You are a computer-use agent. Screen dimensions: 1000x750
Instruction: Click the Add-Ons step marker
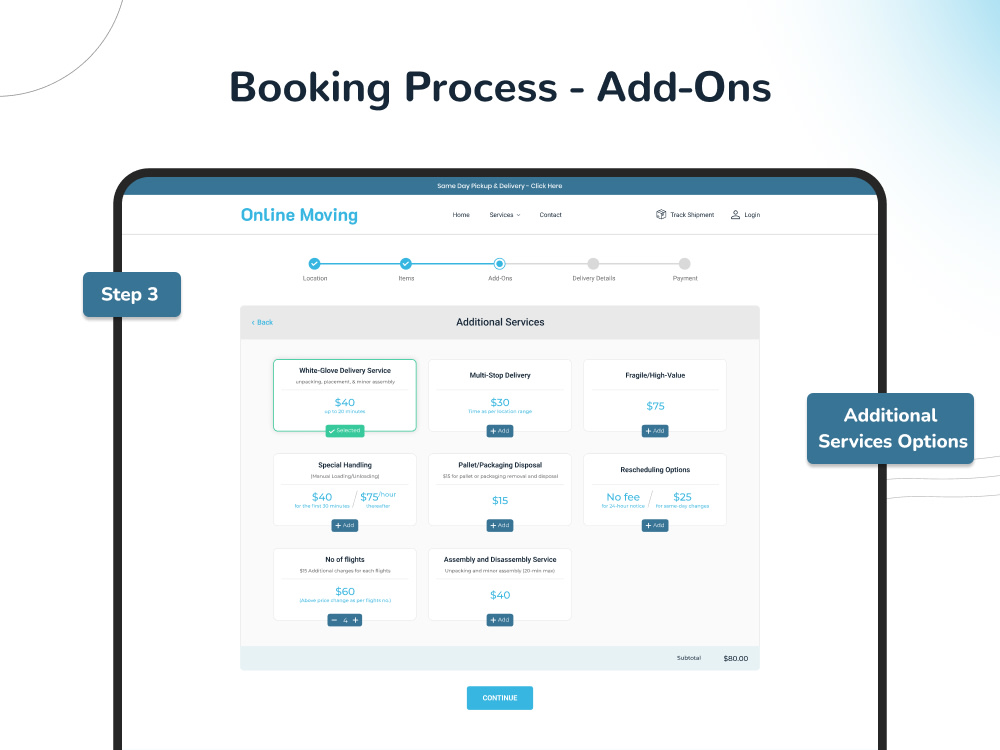pyautogui.click(x=499, y=263)
